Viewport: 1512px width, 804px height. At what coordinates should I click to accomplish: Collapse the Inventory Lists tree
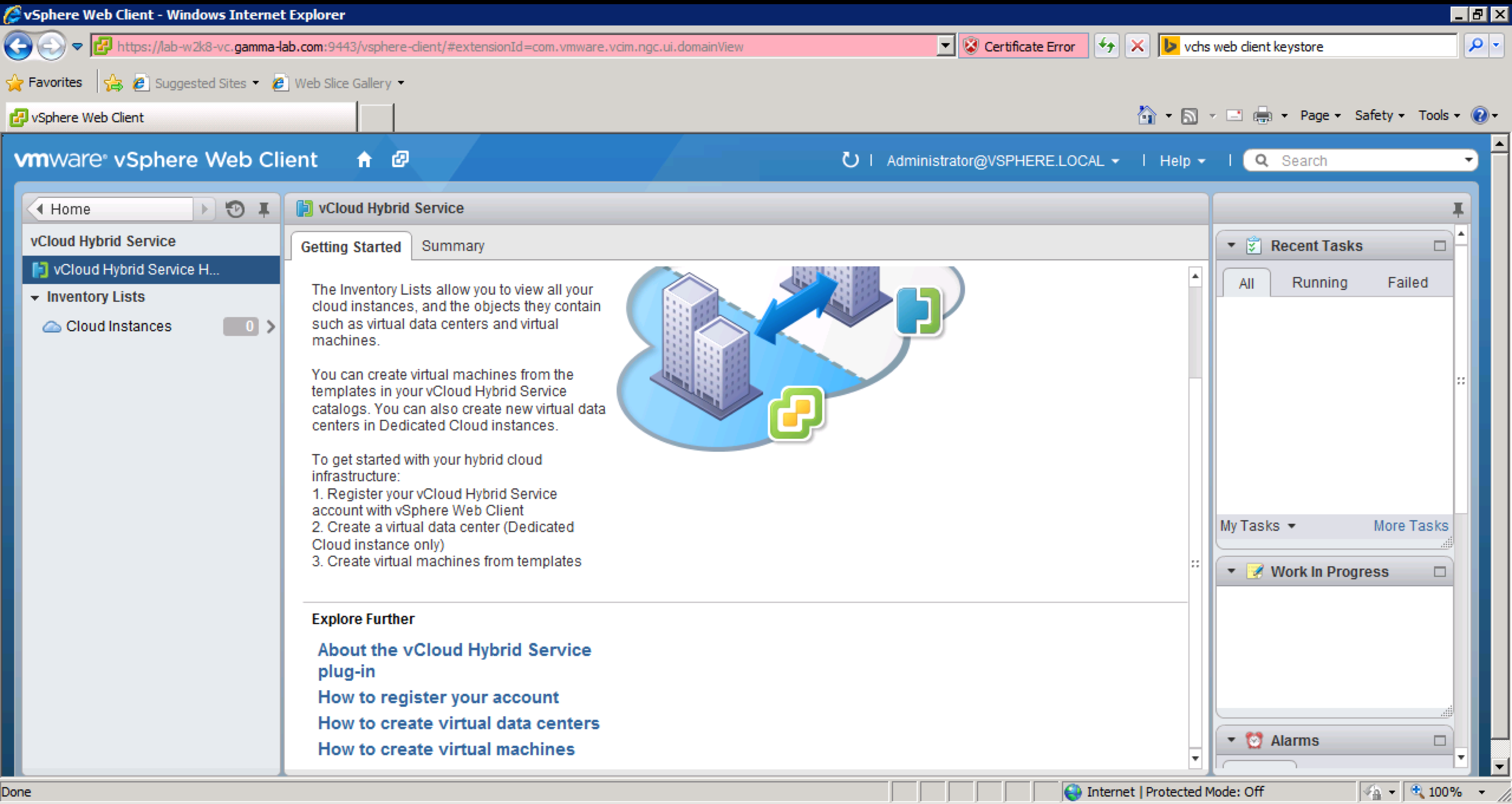tap(35, 298)
